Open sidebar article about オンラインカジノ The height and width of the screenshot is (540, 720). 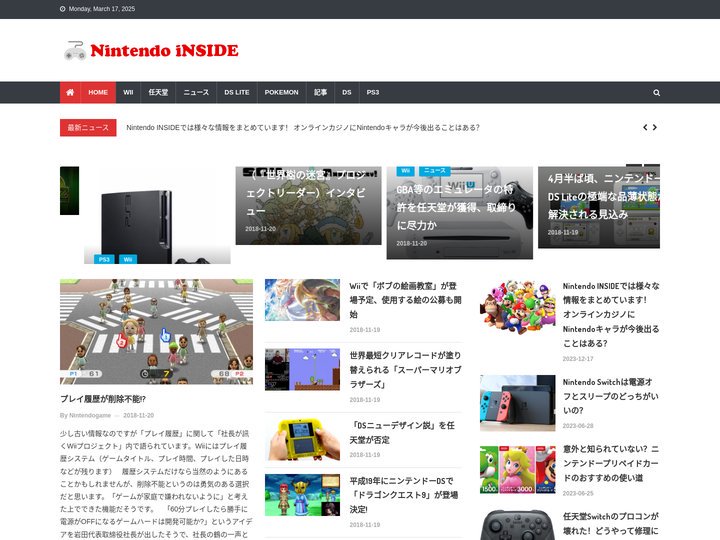pyautogui.click(x=611, y=315)
